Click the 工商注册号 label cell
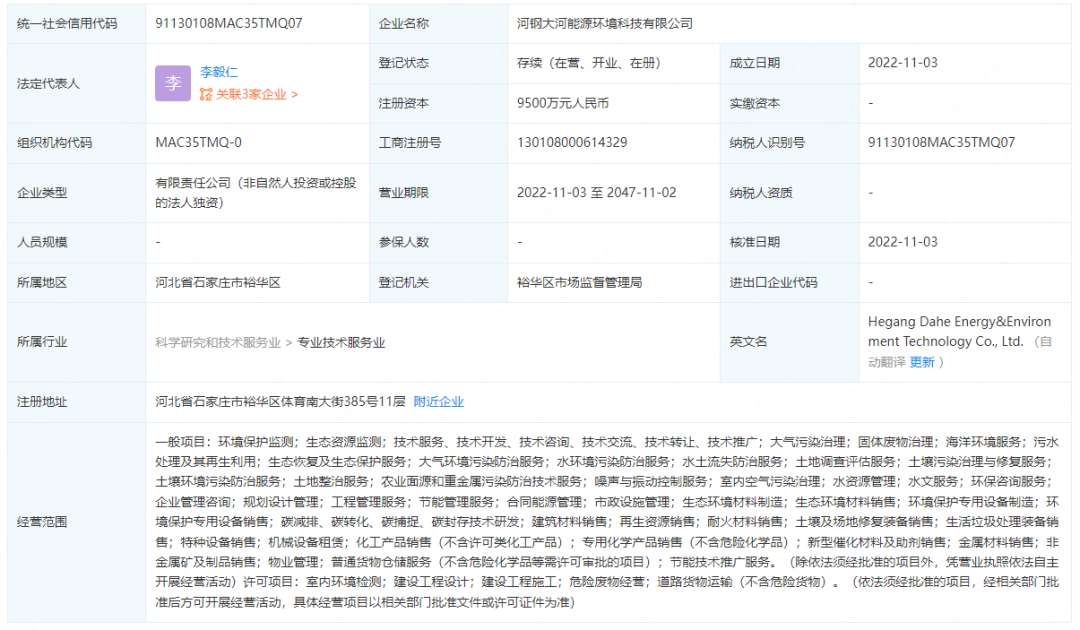The width and height of the screenshot is (1080, 630). click(439, 143)
